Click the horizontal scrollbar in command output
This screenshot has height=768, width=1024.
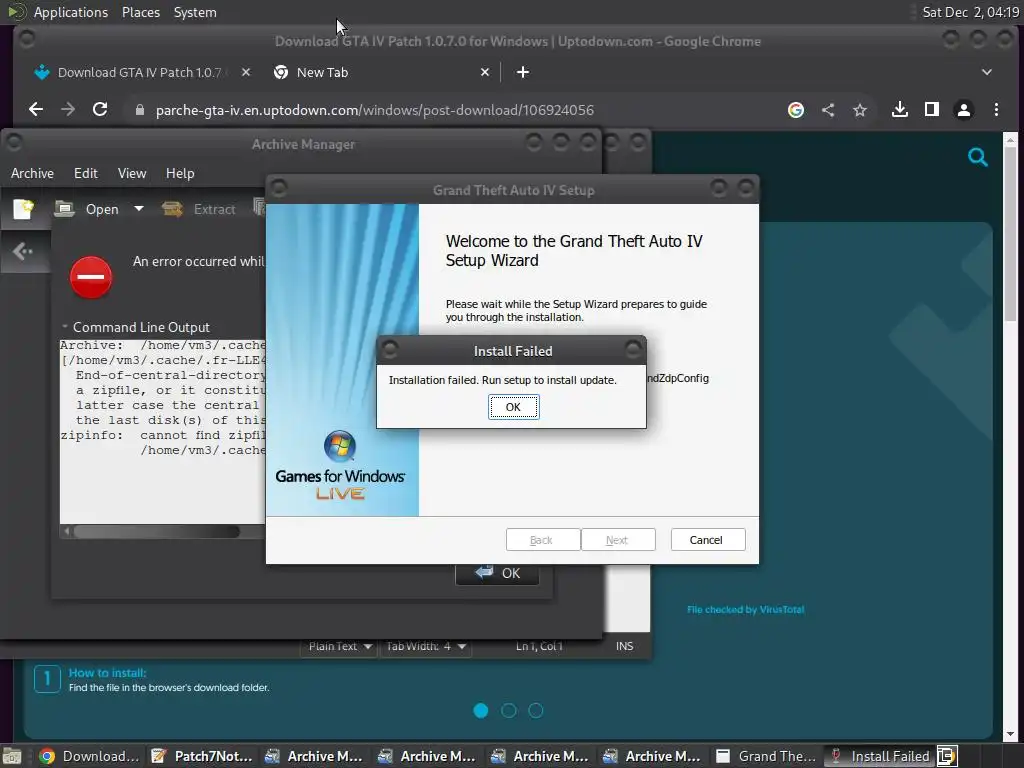(x=157, y=532)
